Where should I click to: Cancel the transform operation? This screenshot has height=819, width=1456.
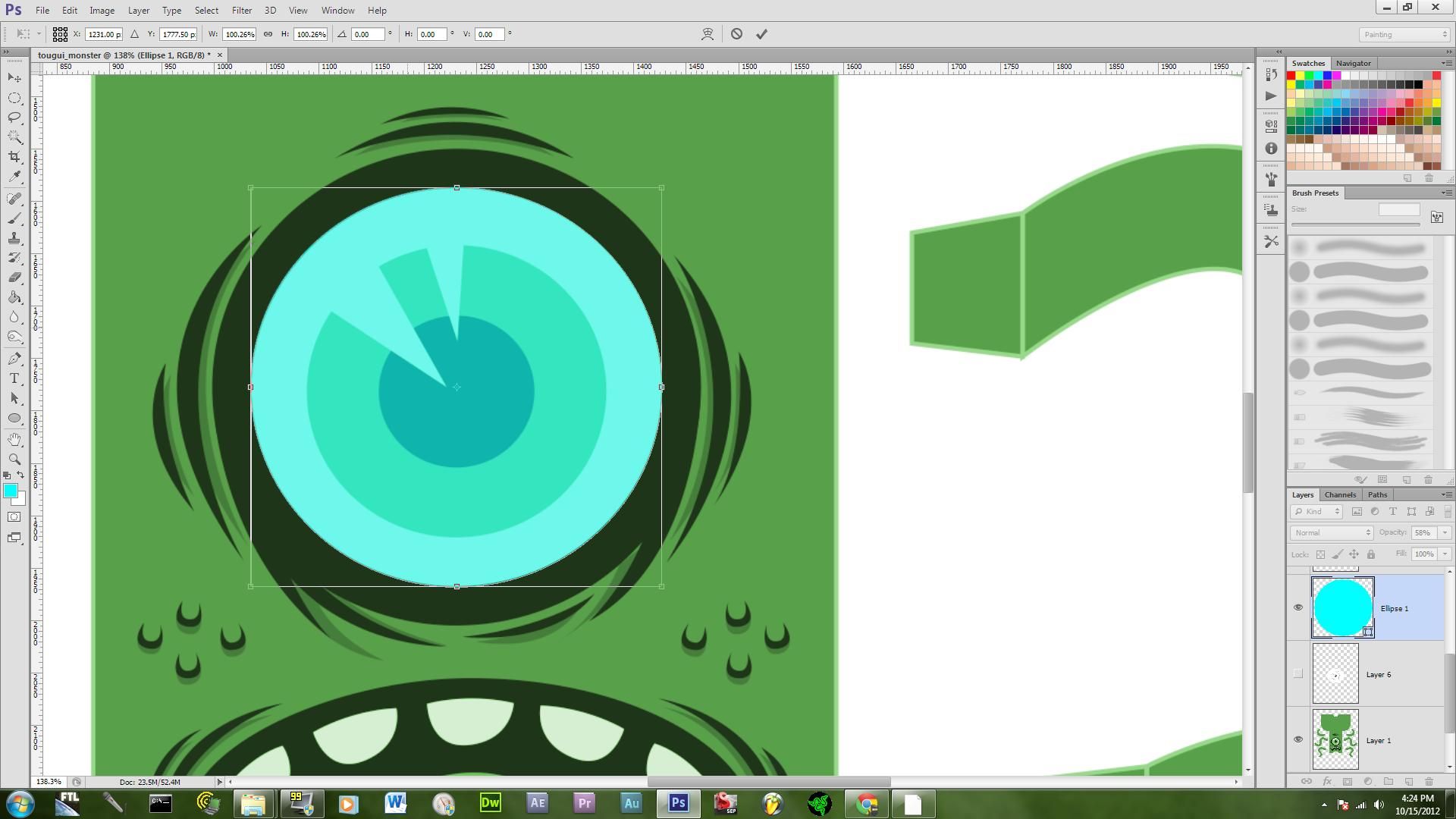[735, 34]
